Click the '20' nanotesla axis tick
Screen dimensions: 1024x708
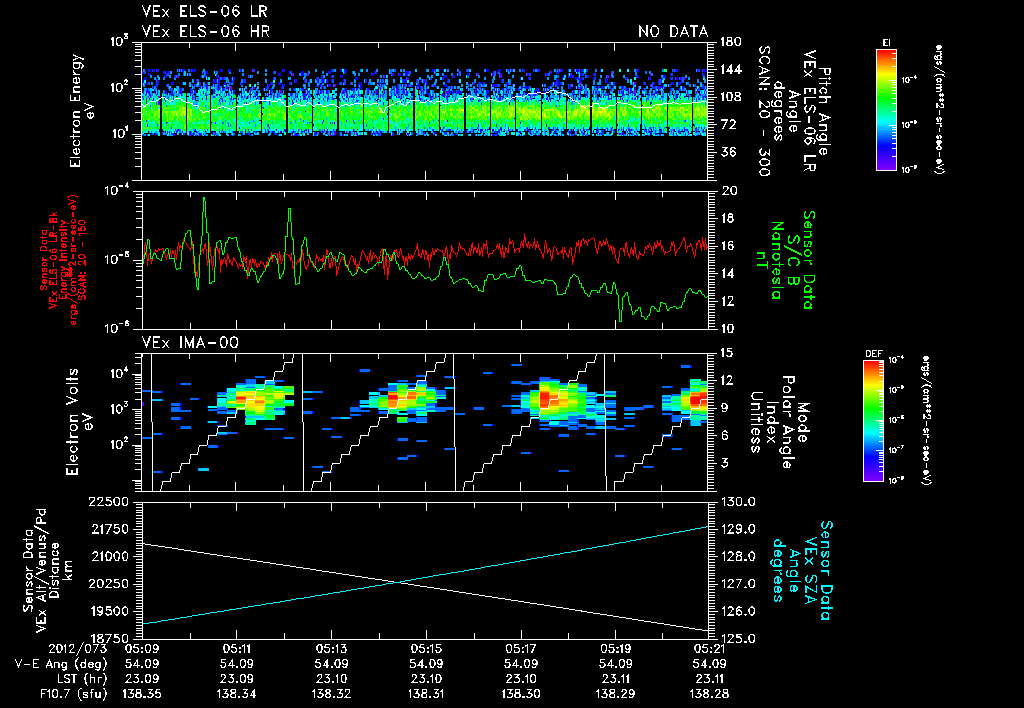[728, 191]
